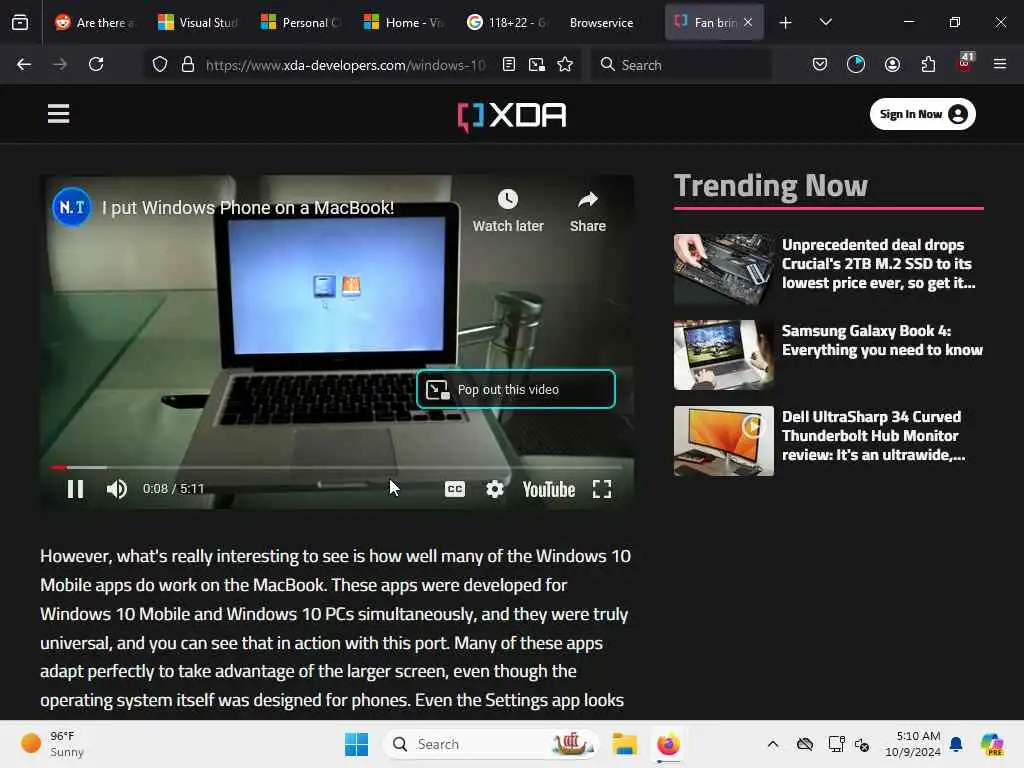1024x768 pixels.
Task: Open the muted volume tray icon
Action: point(862,744)
